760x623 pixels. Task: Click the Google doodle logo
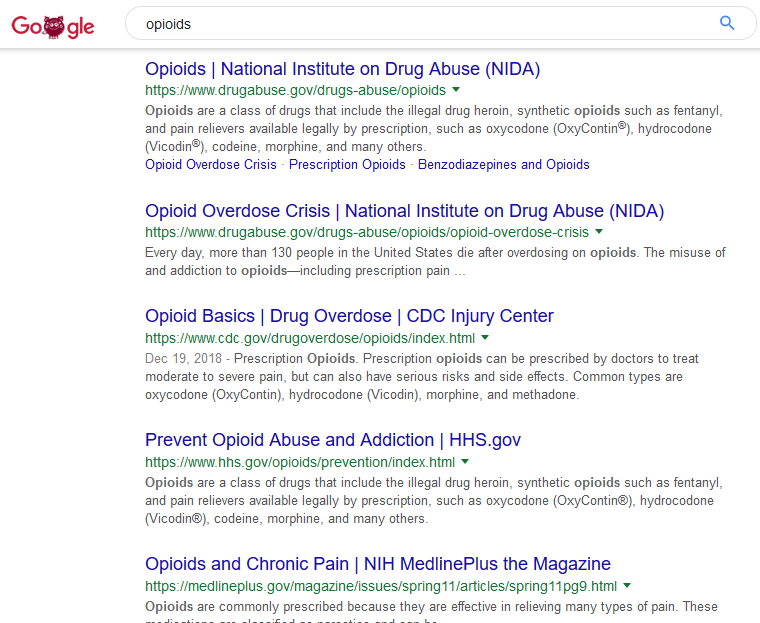tap(53, 26)
